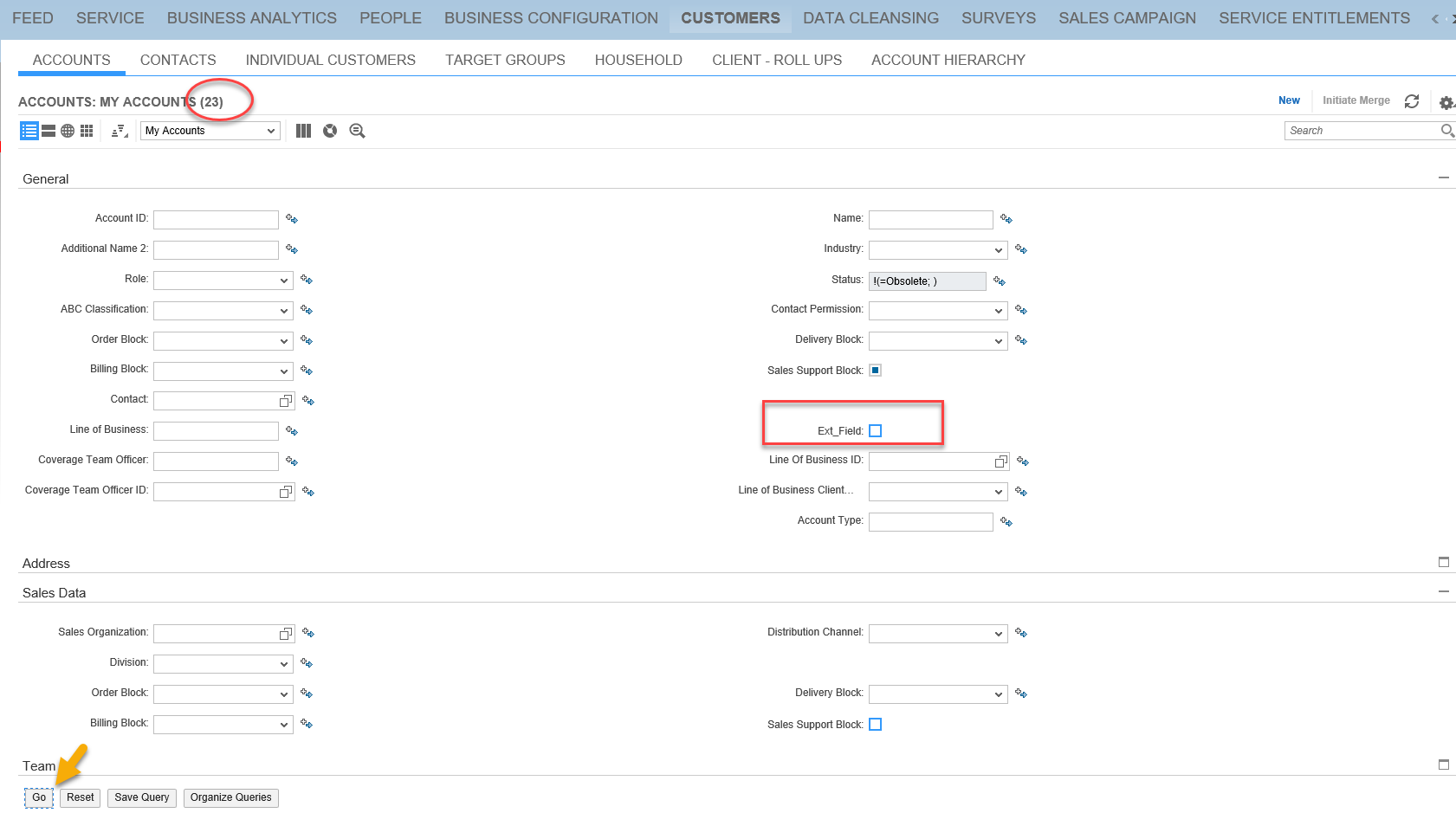
Task: Open the Contacts tab
Action: (178, 60)
